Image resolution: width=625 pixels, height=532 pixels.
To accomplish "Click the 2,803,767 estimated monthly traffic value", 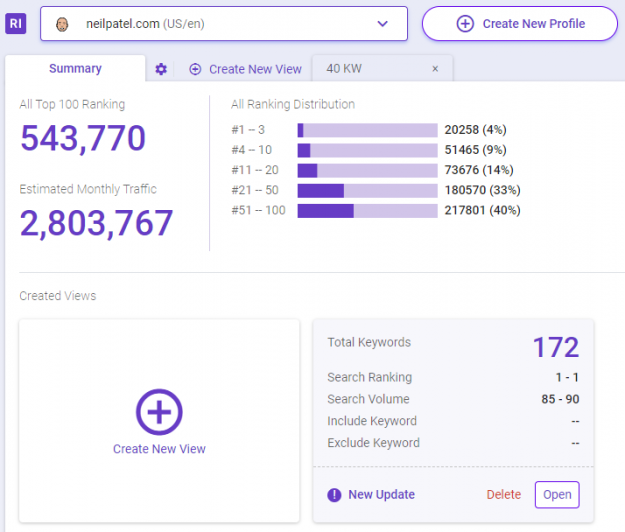I will (x=96, y=223).
